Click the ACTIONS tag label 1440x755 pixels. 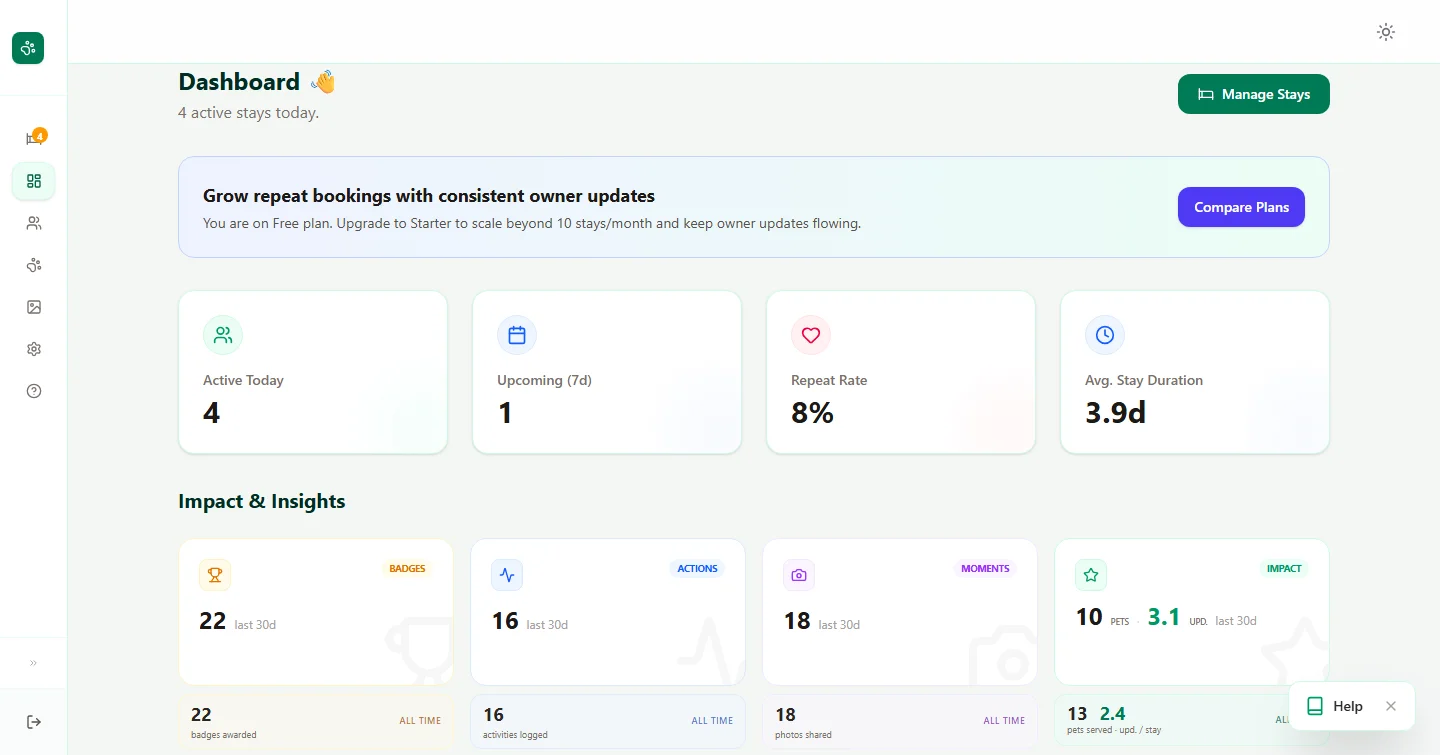tap(697, 569)
